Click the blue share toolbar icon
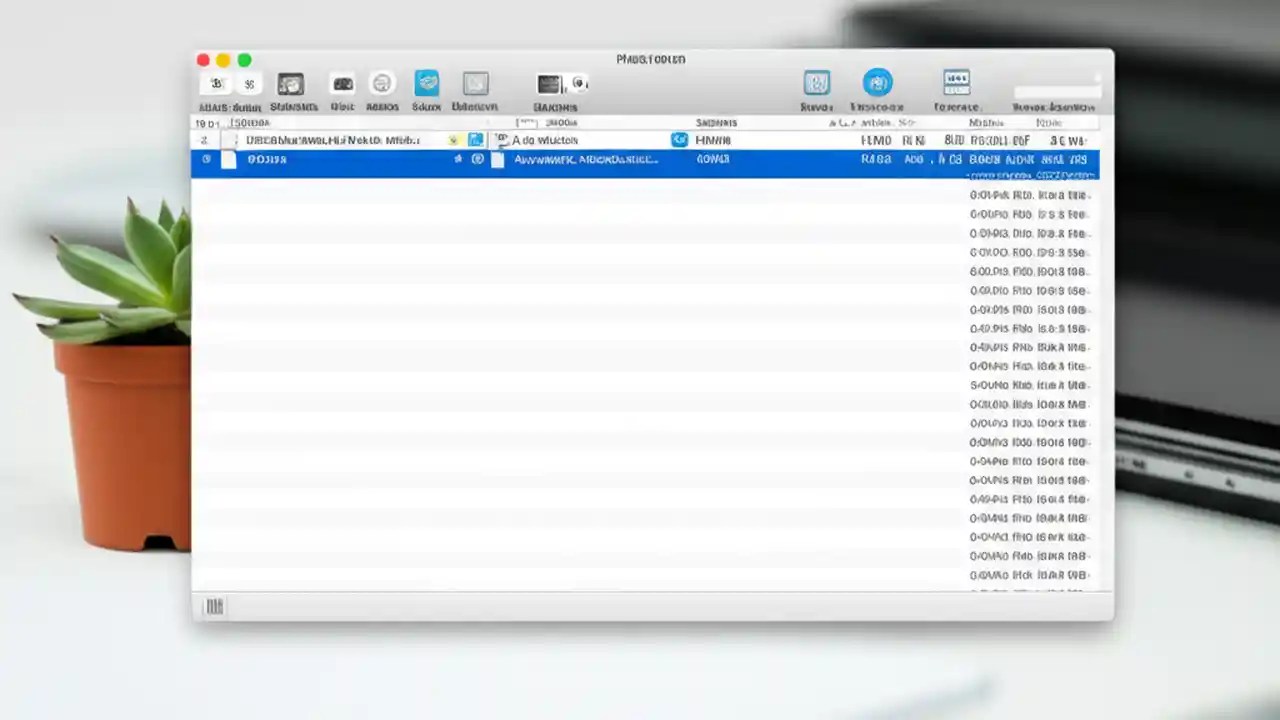 [x=427, y=84]
